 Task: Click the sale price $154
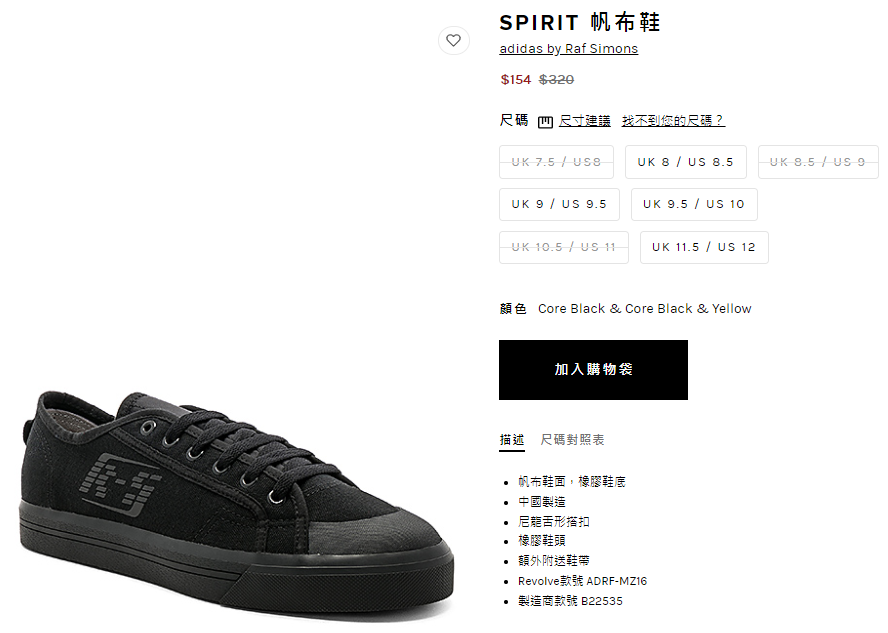516,80
